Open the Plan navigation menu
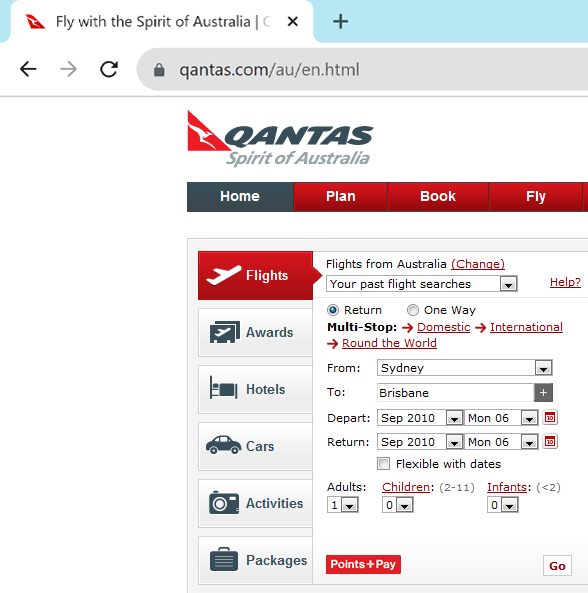This screenshot has width=588, height=593. [x=341, y=197]
